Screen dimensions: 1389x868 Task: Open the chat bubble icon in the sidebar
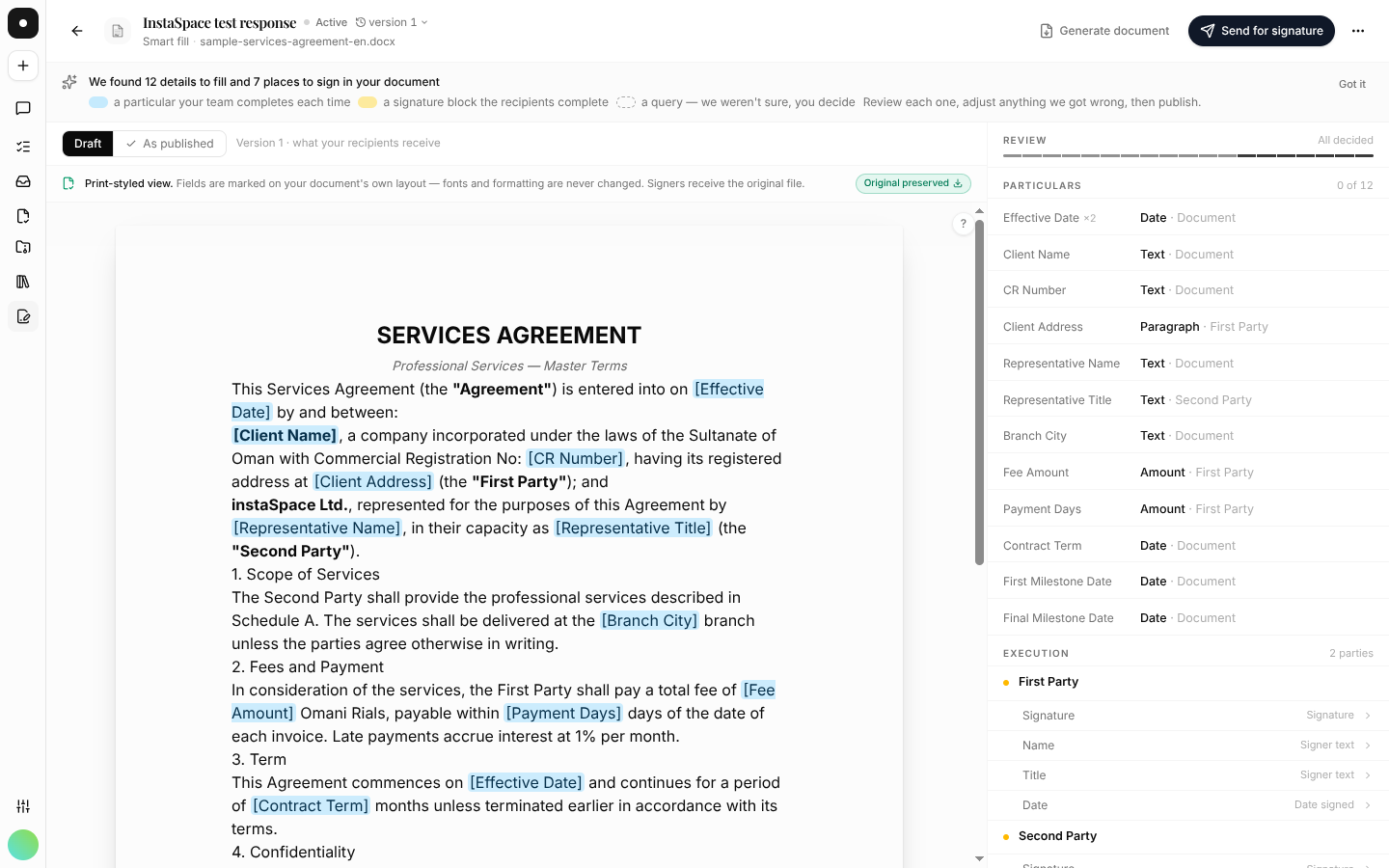pyautogui.click(x=23, y=108)
